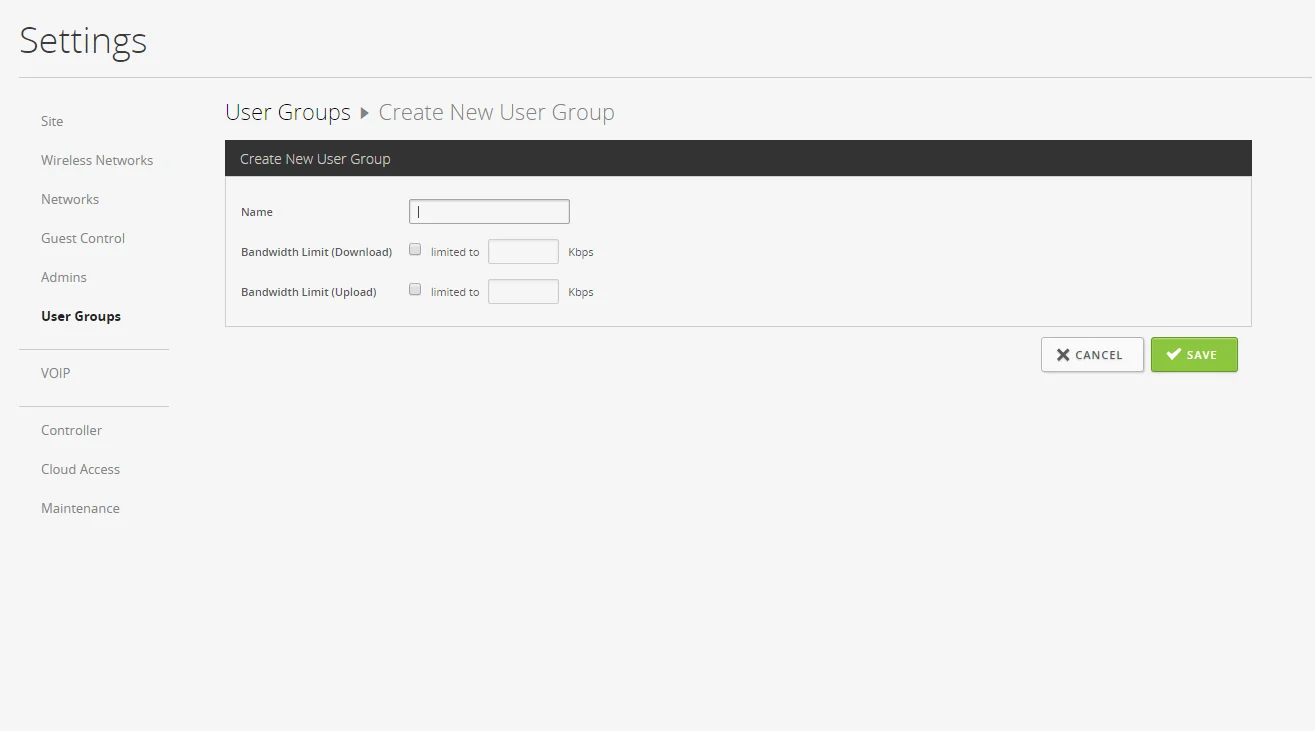Select User Groups in the sidebar
This screenshot has width=1315, height=731.
coord(81,316)
